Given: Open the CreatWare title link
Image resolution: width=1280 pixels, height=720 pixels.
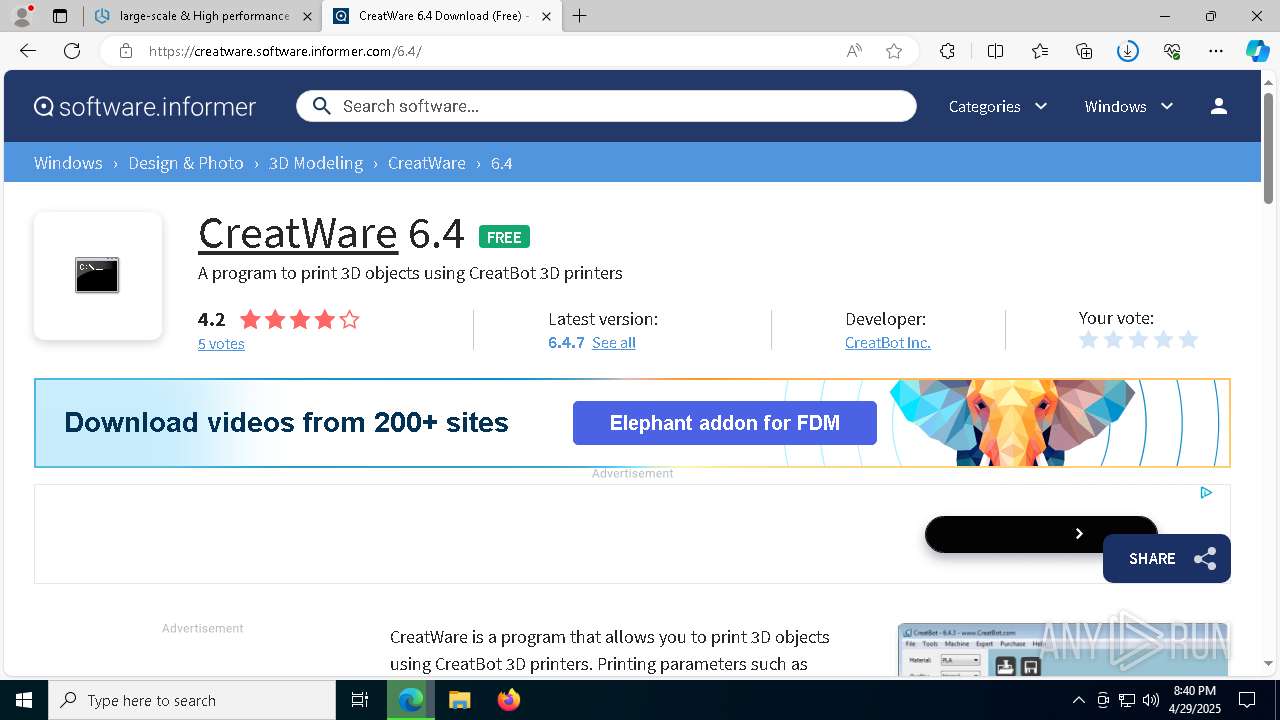Looking at the screenshot, I should tap(298, 234).
